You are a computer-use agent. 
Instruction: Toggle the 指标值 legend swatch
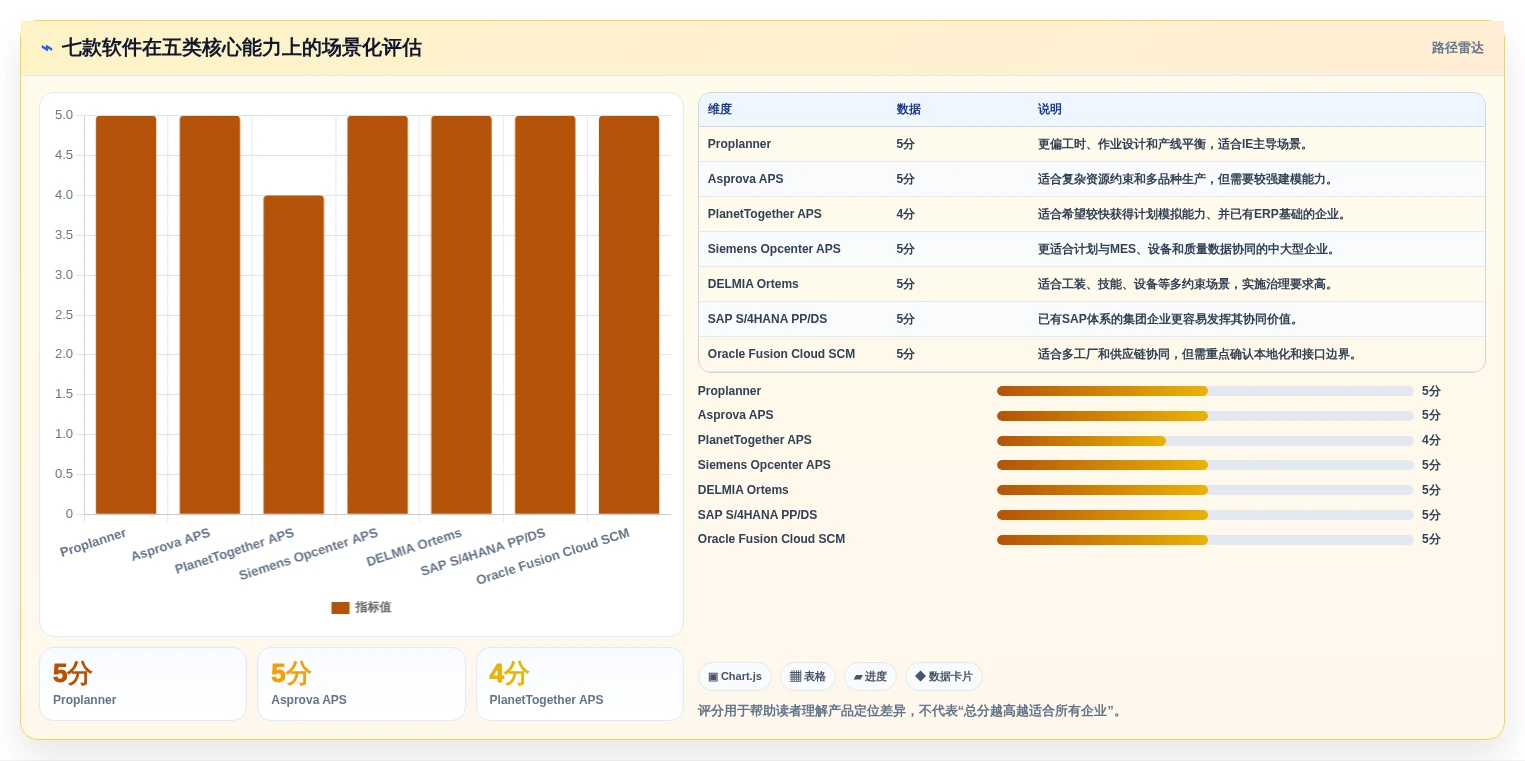point(340,607)
